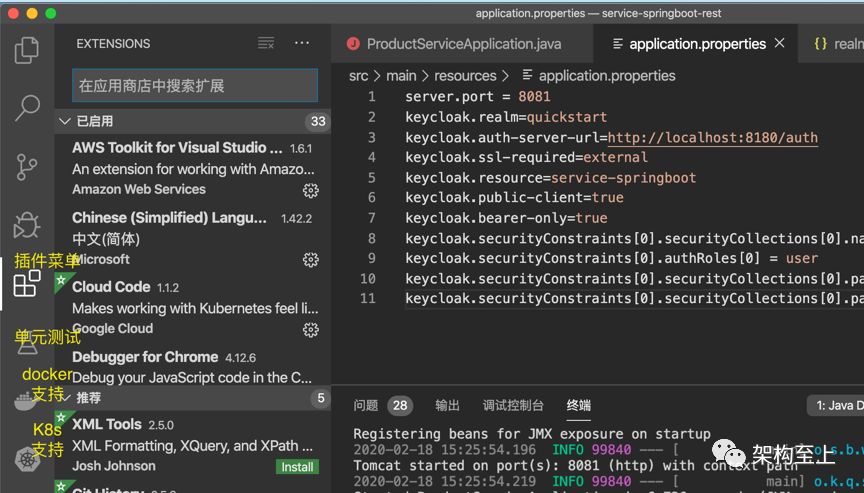The image size is (864, 493).
Task: Click src in the breadcrumb path
Action: pyautogui.click(x=359, y=76)
